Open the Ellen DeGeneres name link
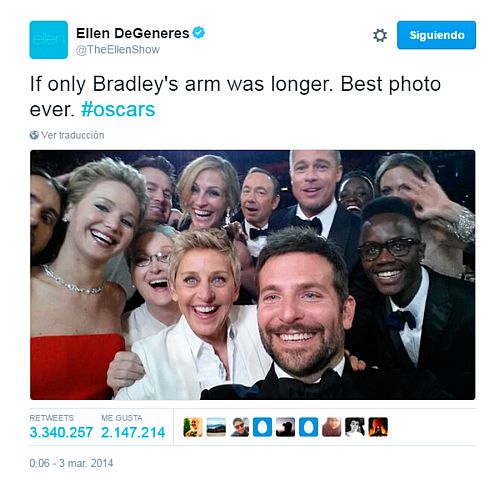The height and width of the screenshot is (478, 500). [133, 33]
